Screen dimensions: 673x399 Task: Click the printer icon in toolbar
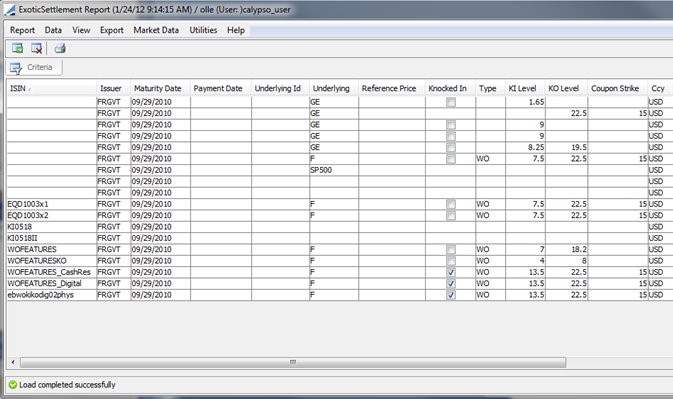(x=60, y=48)
